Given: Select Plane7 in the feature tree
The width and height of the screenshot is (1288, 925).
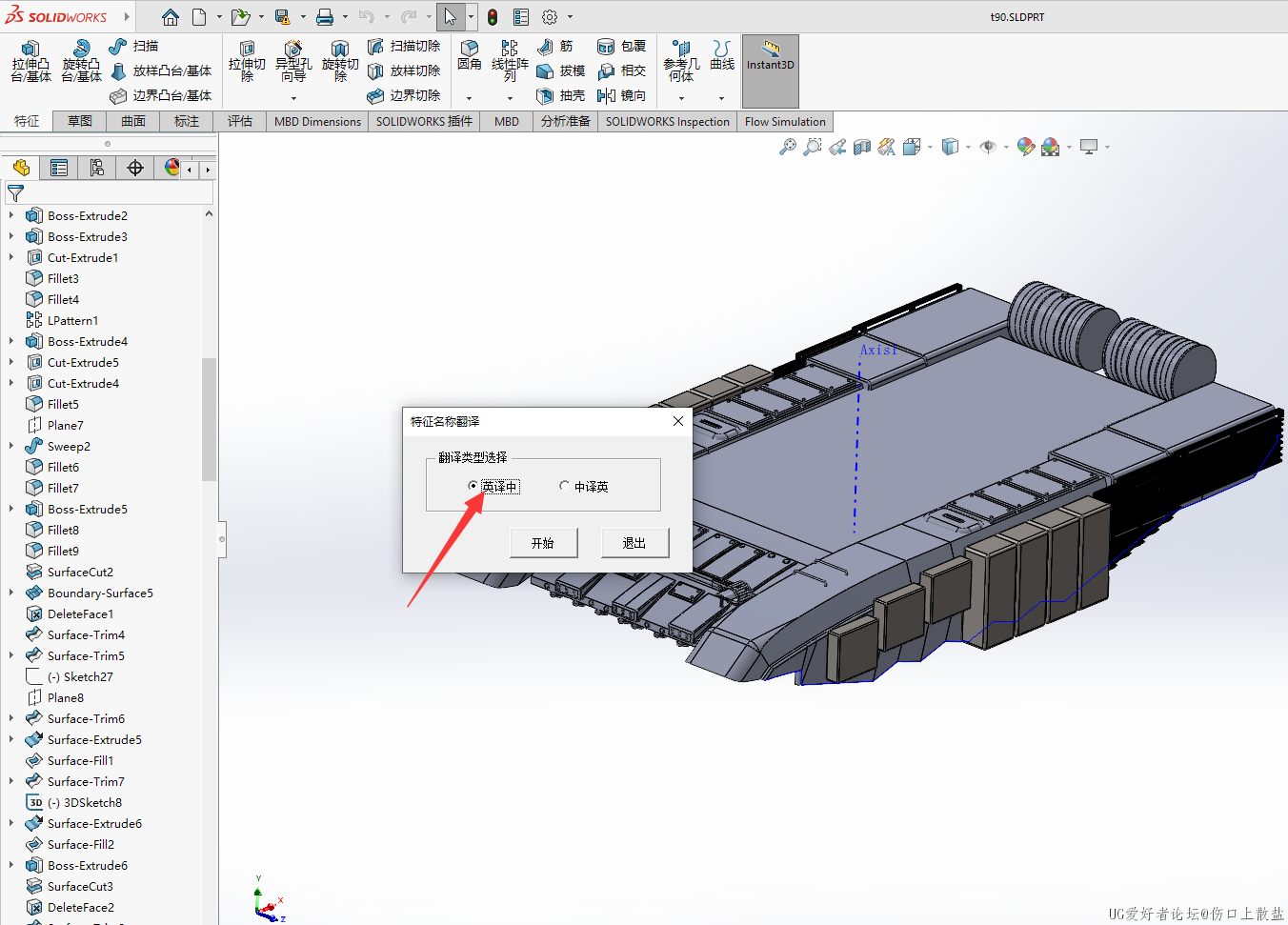Looking at the screenshot, I should 65,426.
